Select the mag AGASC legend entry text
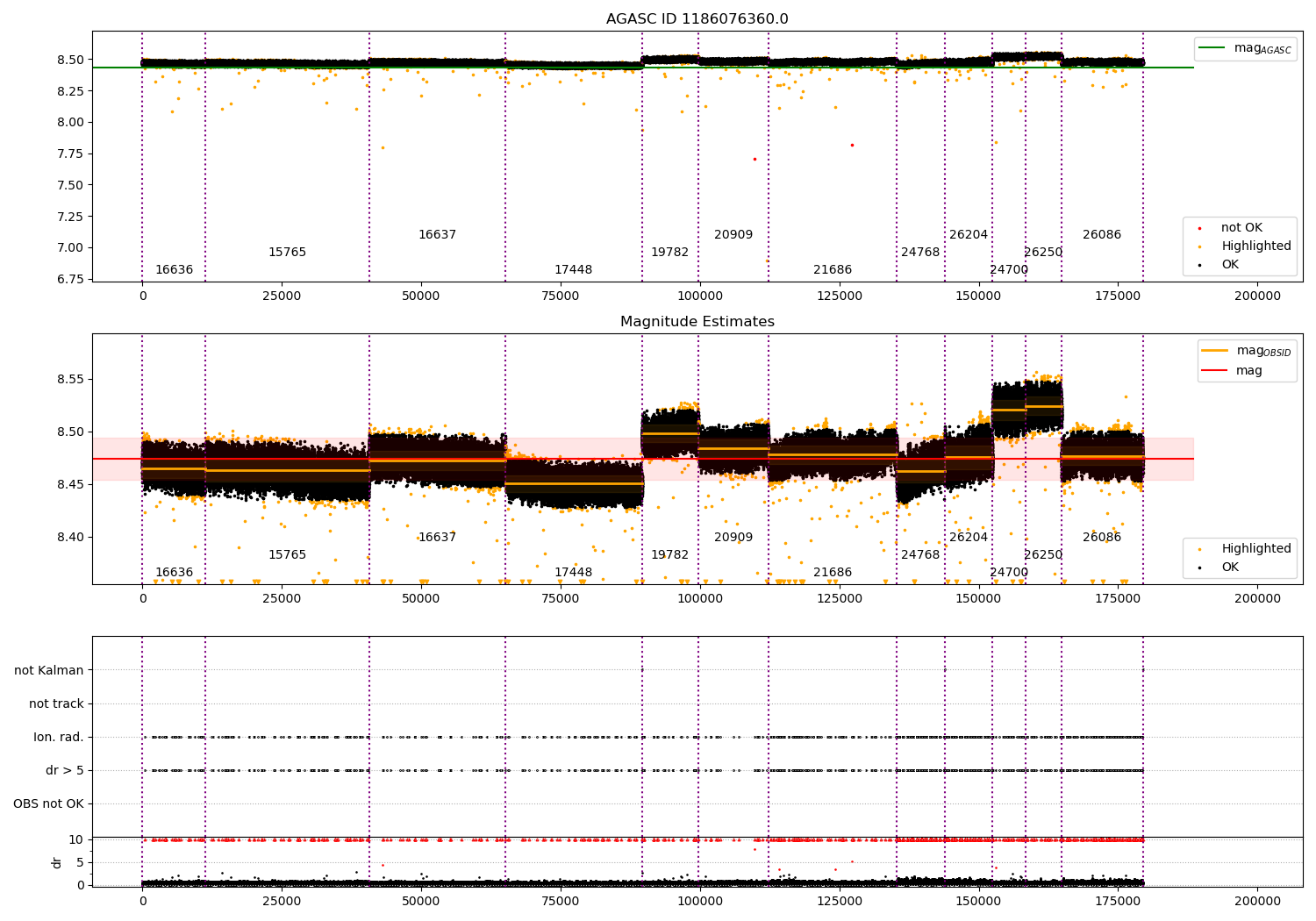Viewport: 1316px width, 921px height. pos(1262,48)
